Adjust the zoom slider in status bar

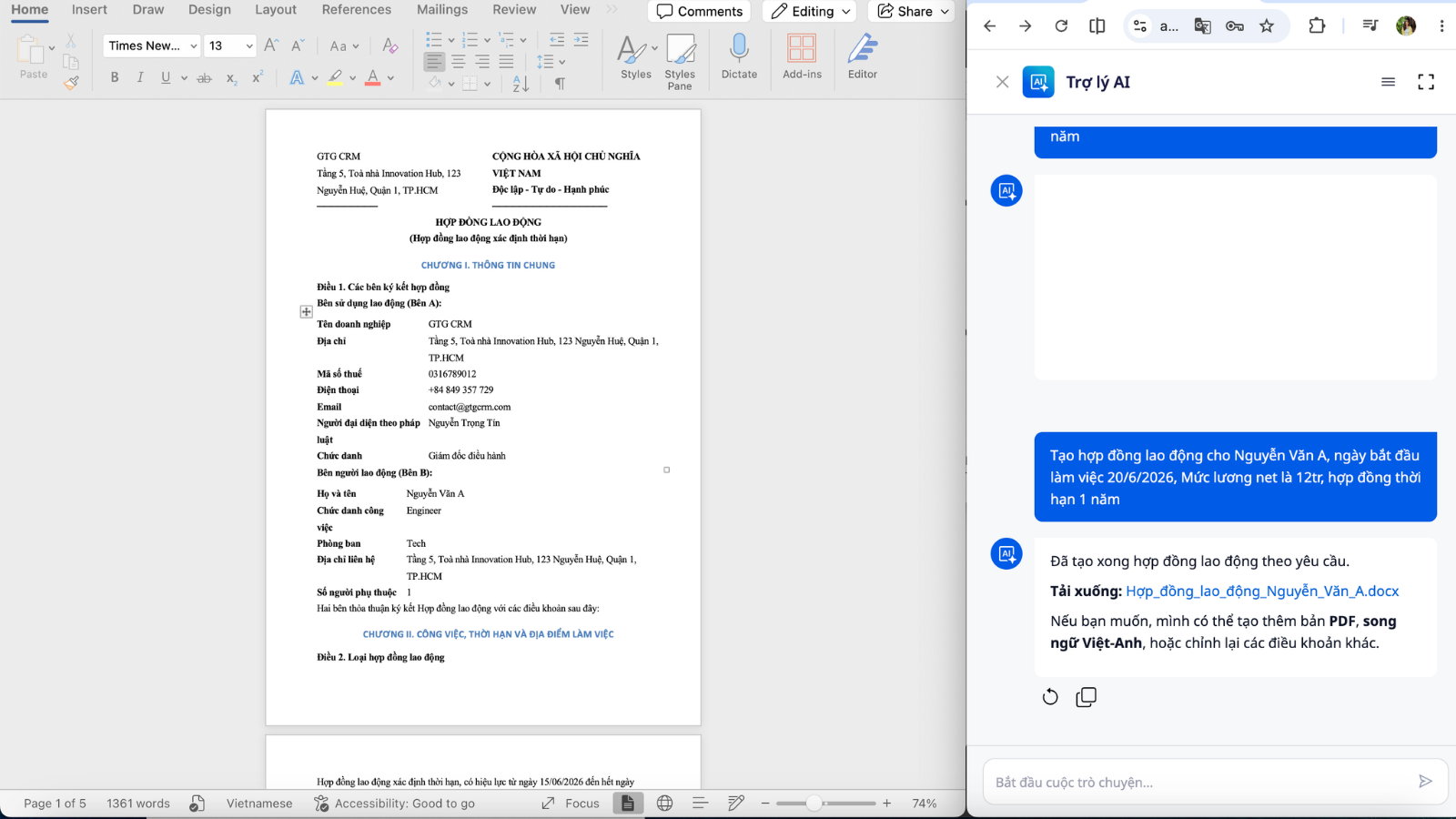(x=814, y=804)
